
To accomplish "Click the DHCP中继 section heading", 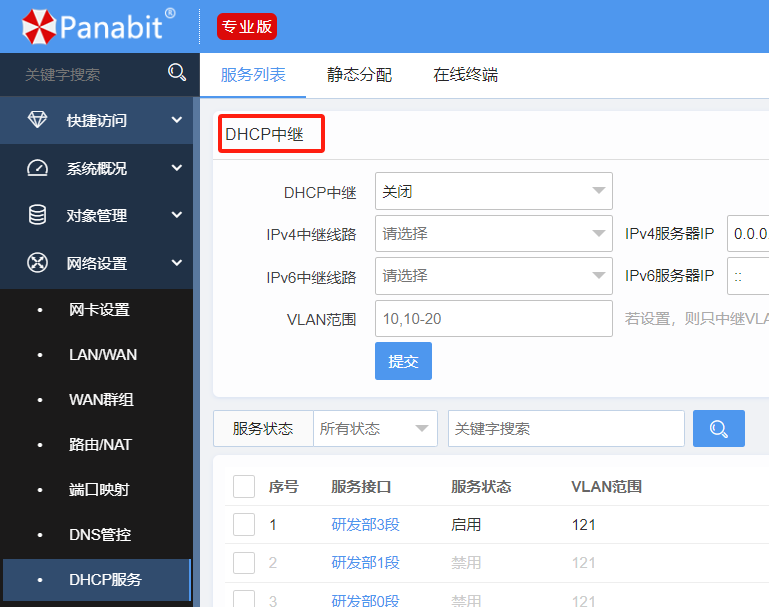I will tap(264, 134).
